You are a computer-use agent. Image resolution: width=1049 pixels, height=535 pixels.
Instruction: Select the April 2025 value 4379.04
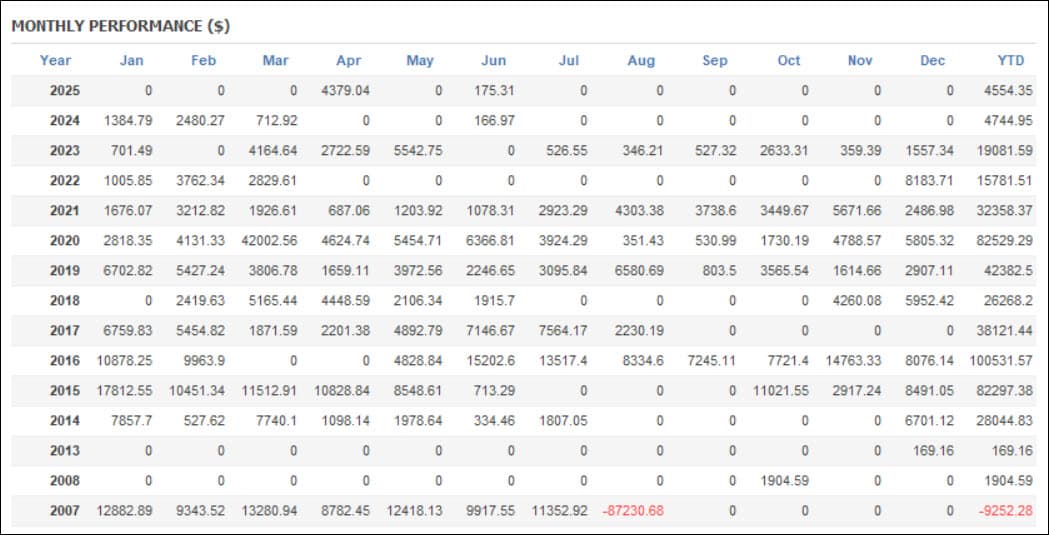pyautogui.click(x=345, y=91)
